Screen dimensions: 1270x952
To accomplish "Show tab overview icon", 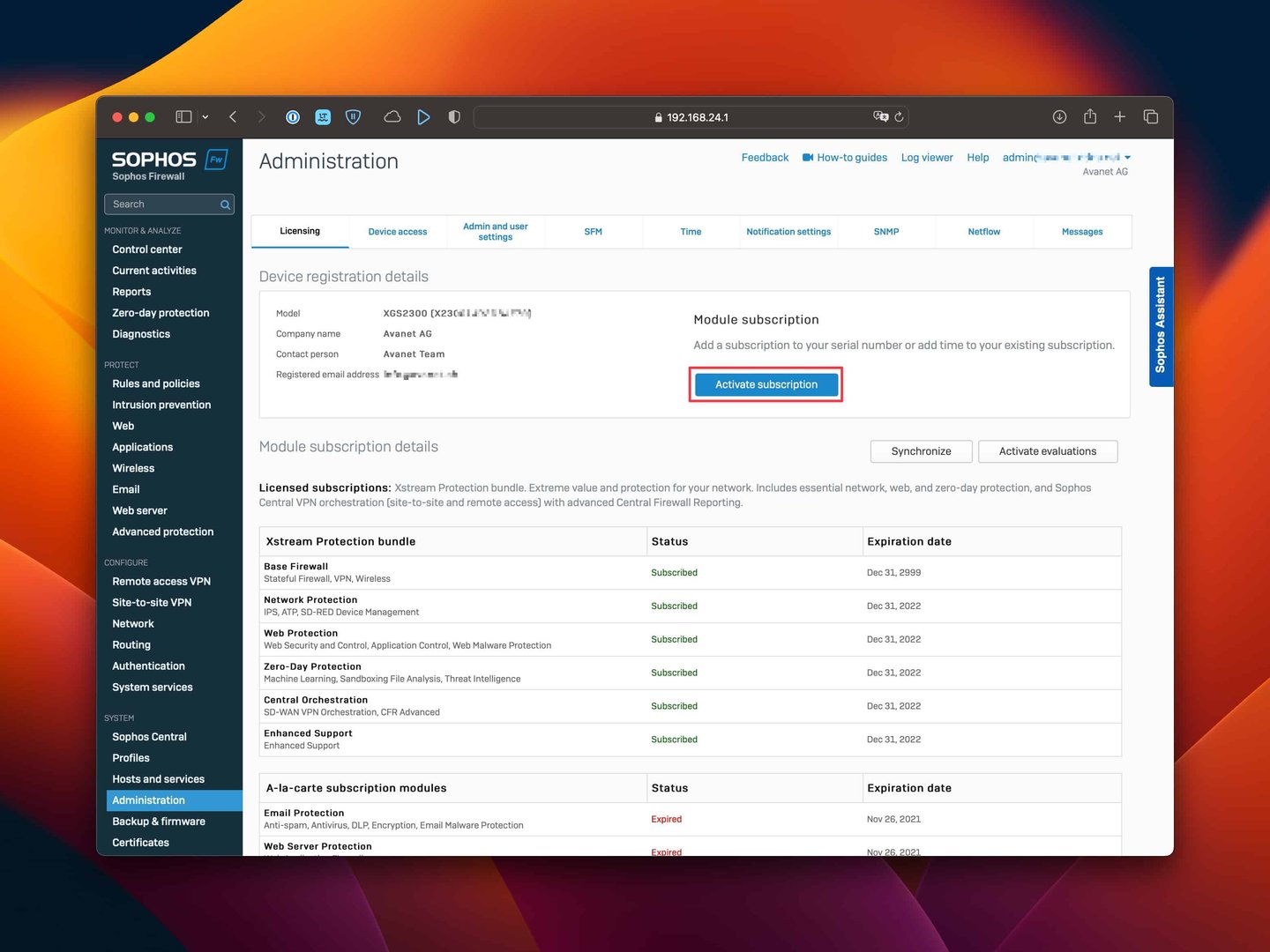I will pyautogui.click(x=1151, y=116).
